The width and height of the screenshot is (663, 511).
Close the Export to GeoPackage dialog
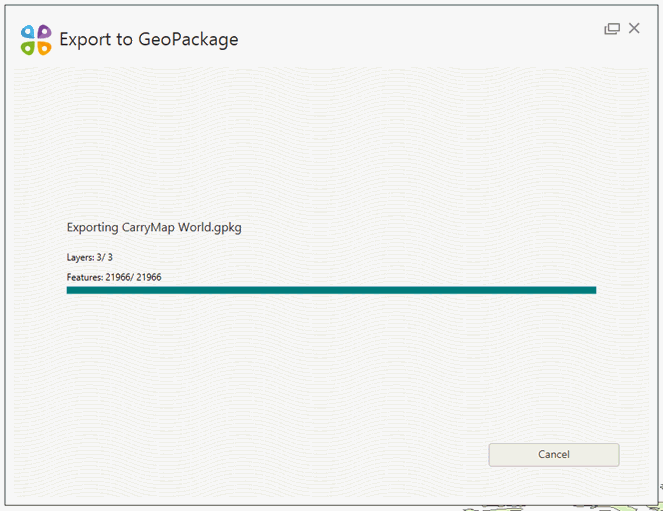pyautogui.click(x=634, y=29)
